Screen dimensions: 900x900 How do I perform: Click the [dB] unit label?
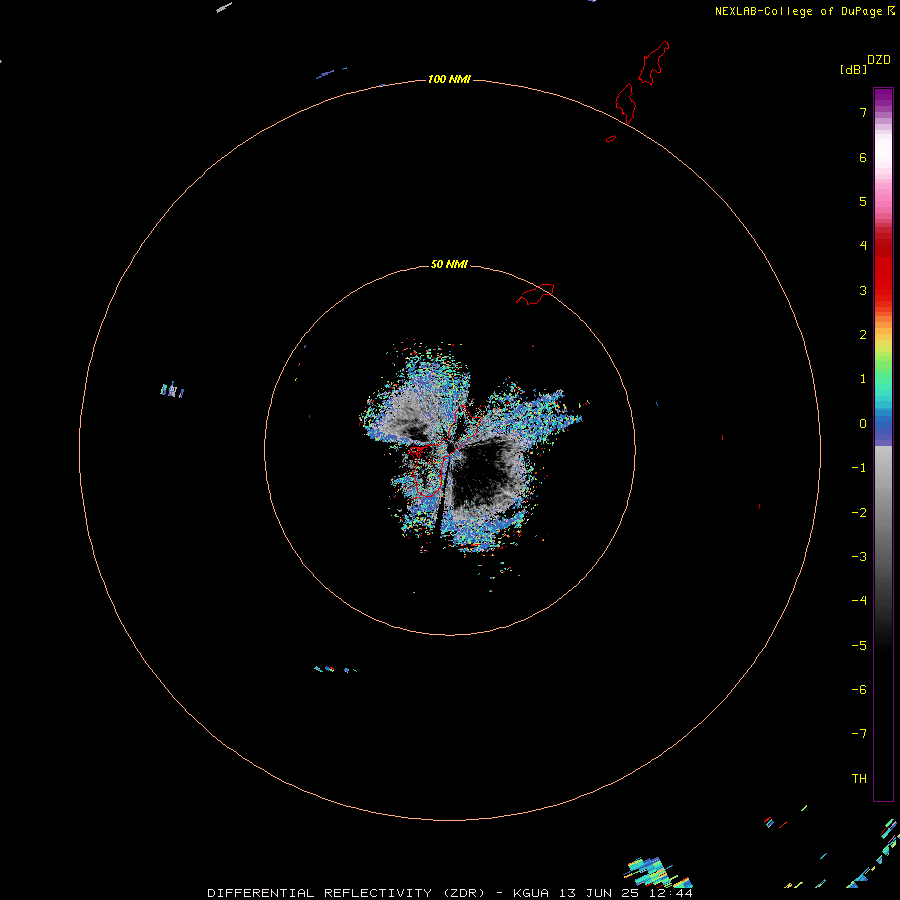tap(854, 69)
